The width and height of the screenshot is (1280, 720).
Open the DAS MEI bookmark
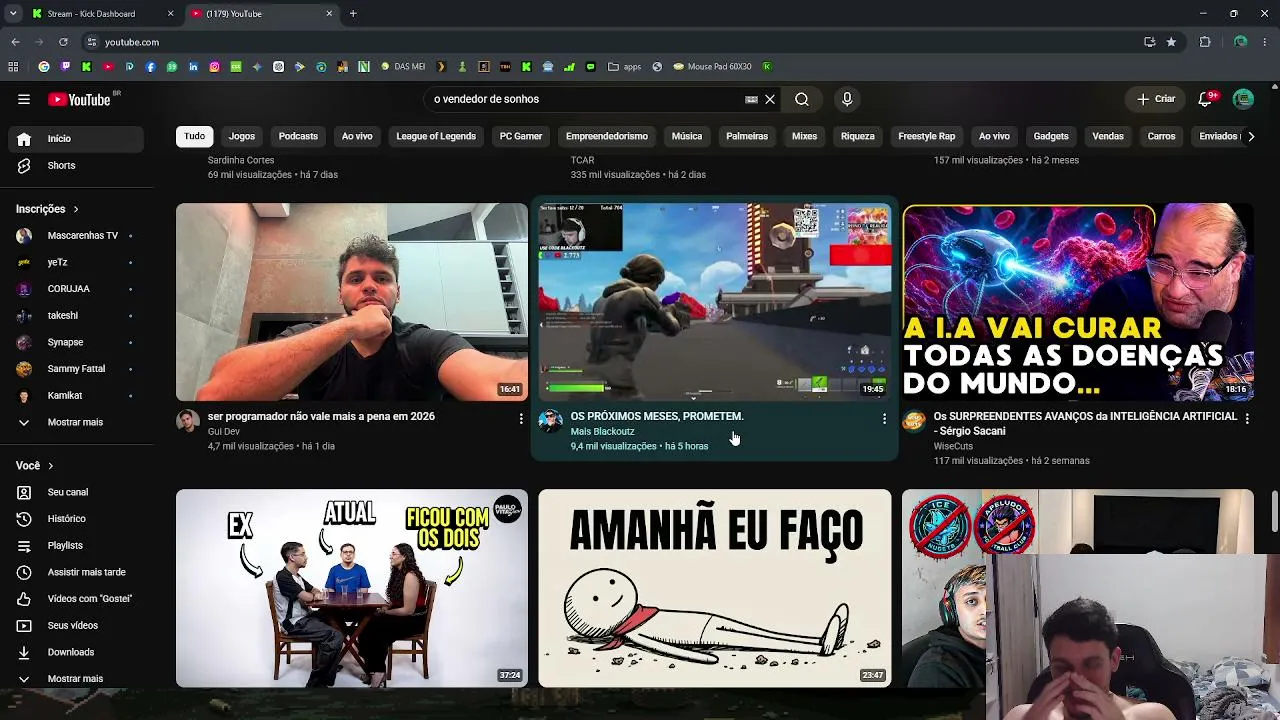point(403,67)
